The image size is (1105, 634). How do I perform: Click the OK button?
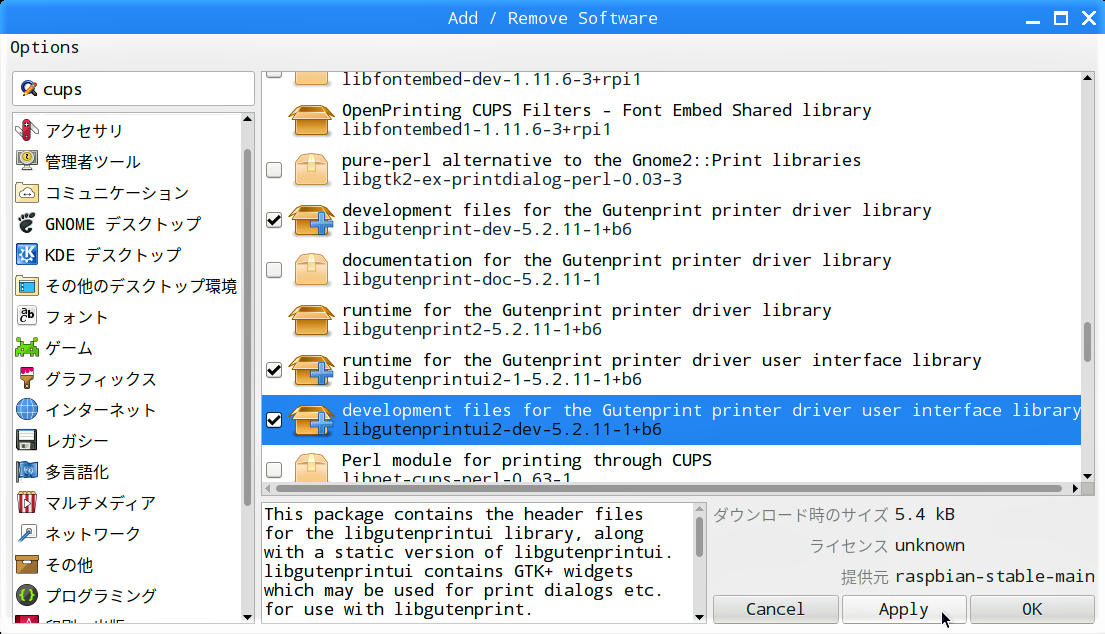[1032, 609]
